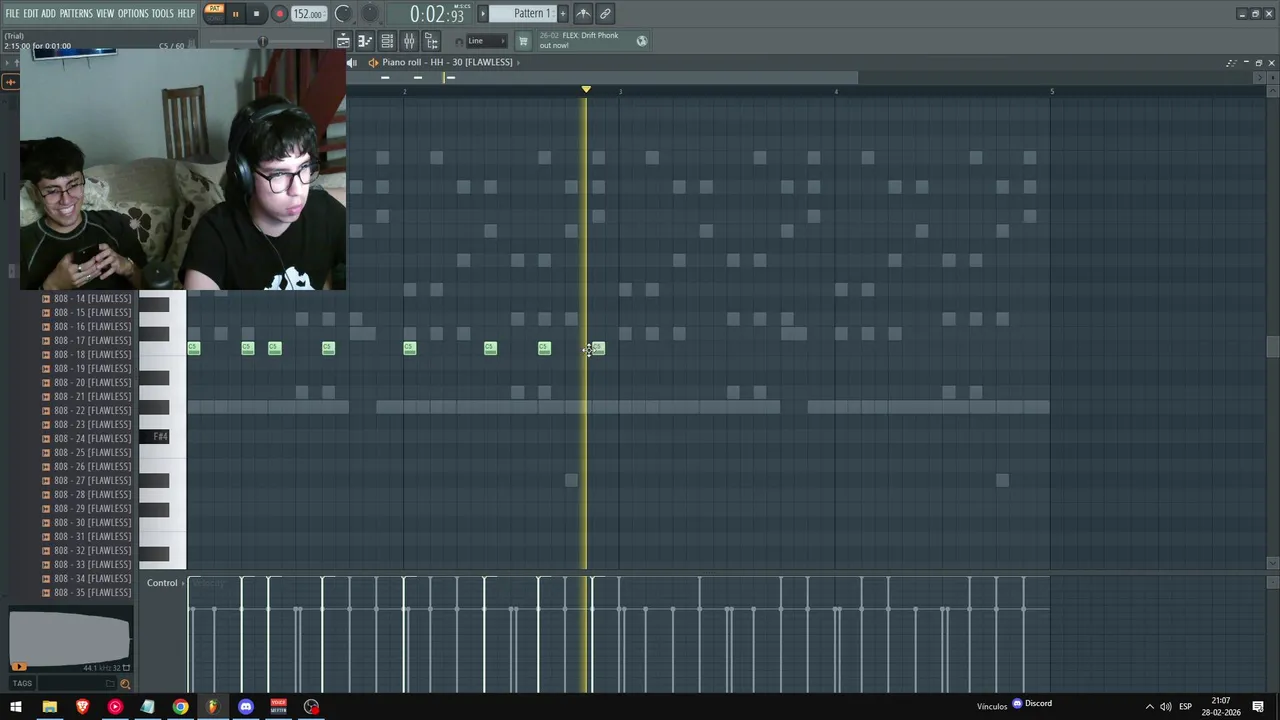The width and height of the screenshot is (1280, 720).
Task: Open the ADD menu
Action: point(48,14)
